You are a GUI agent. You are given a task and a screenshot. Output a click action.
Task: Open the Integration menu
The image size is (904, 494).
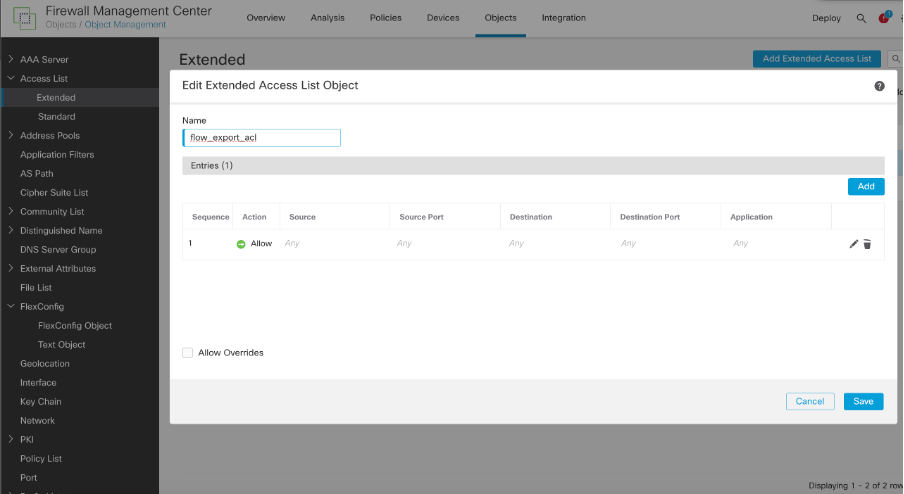point(564,18)
